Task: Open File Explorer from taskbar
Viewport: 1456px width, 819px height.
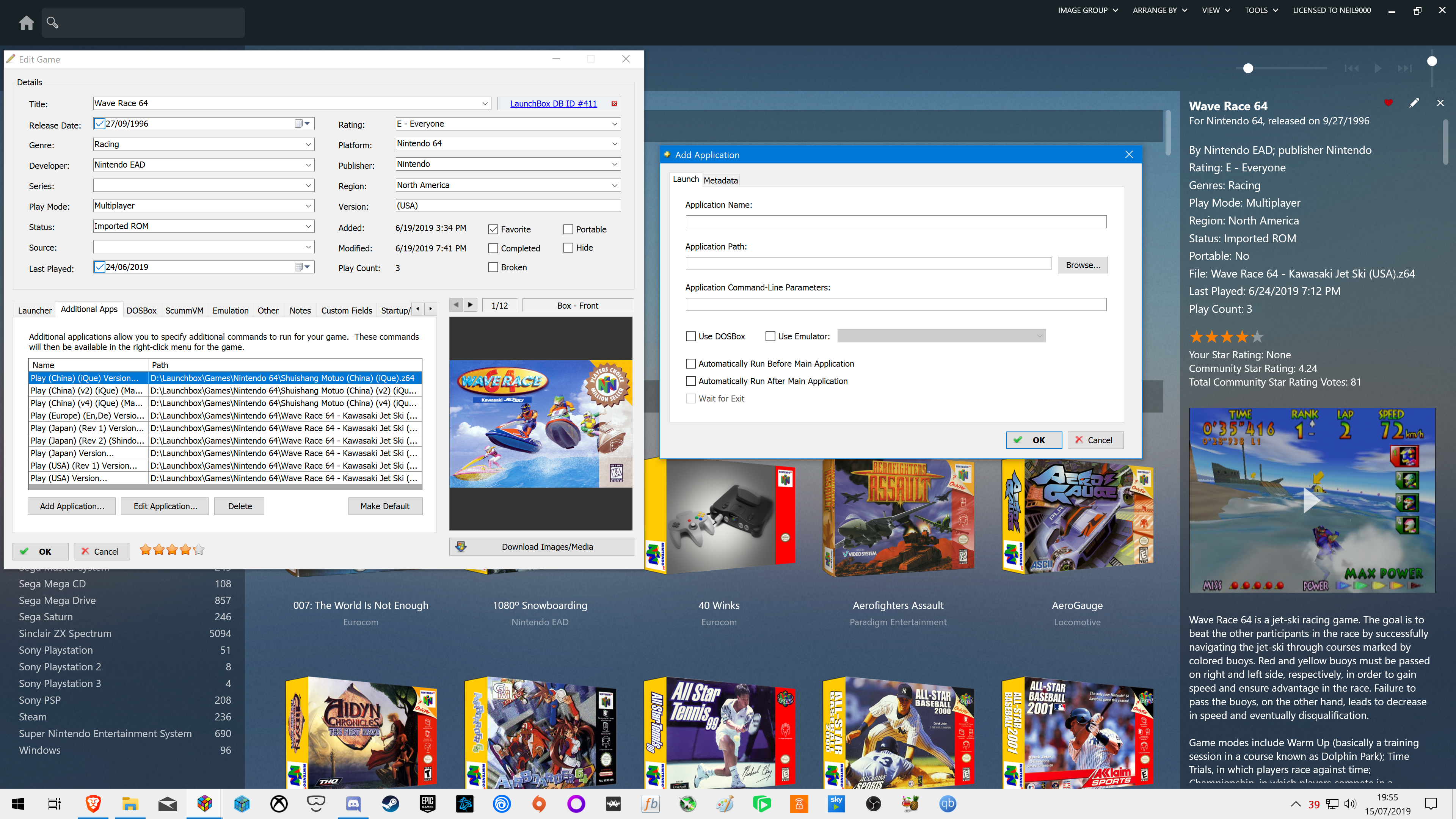Action: (130, 804)
